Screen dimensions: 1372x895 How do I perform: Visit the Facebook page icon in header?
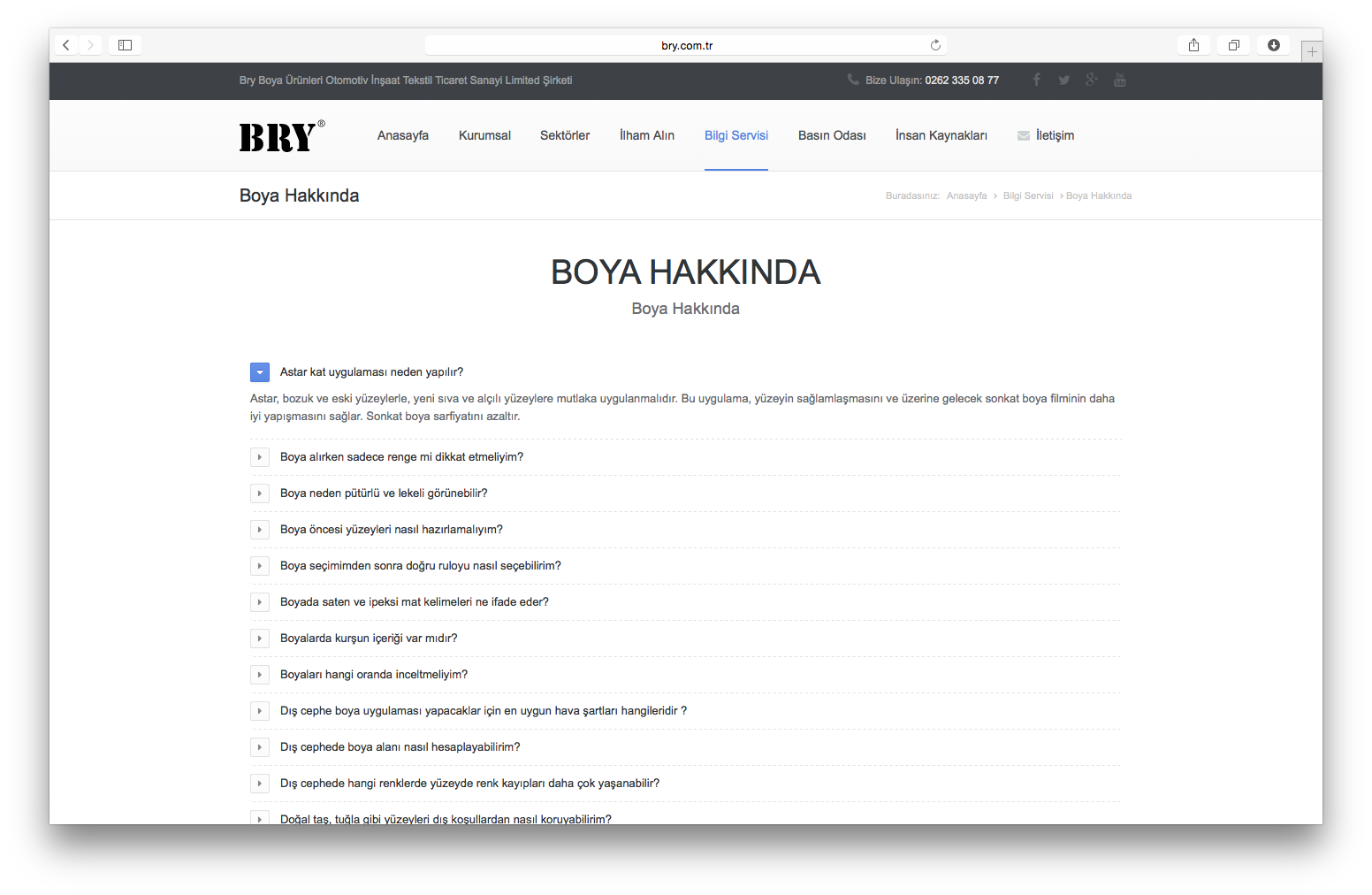click(1036, 80)
